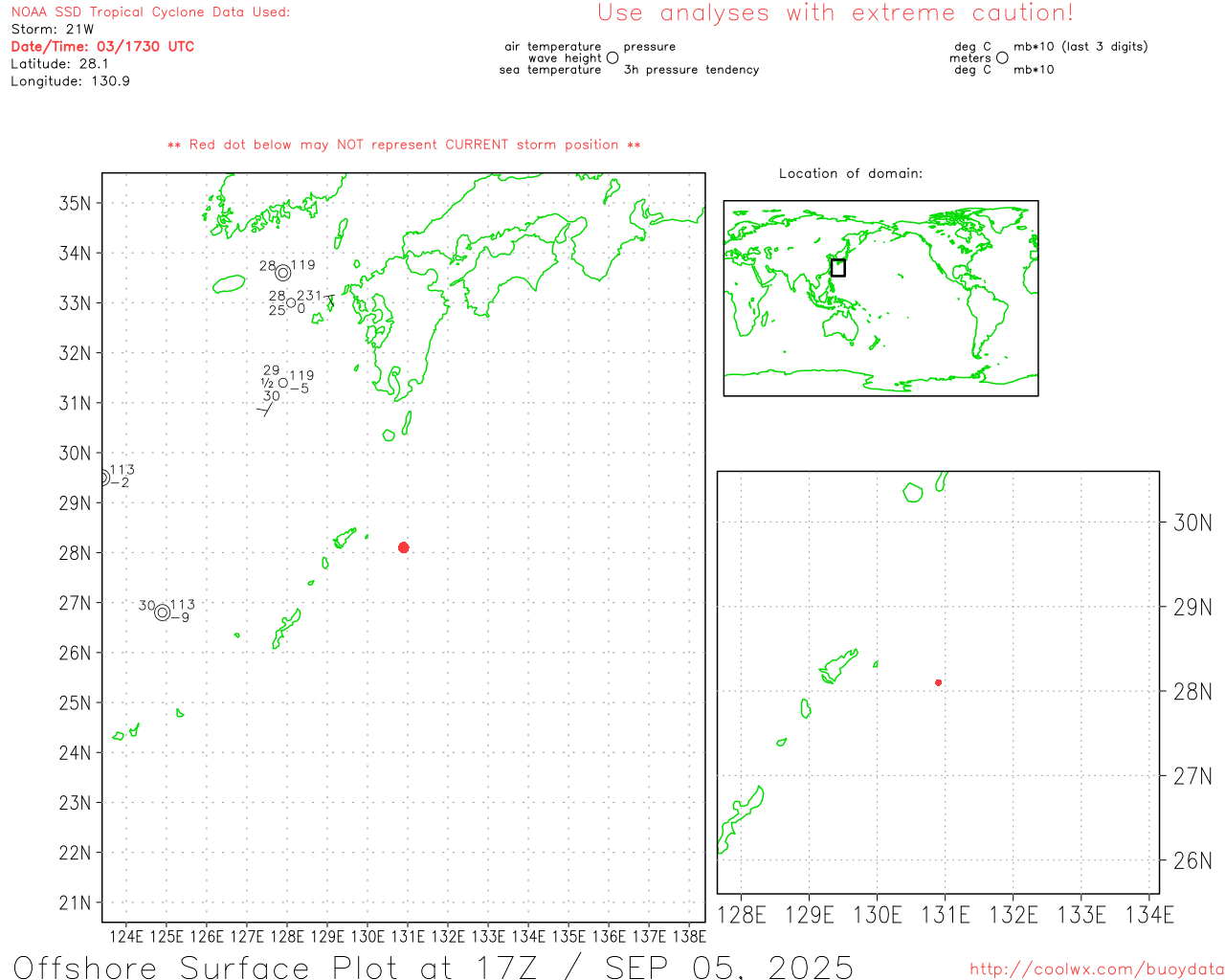Viewport: 1225px width, 980px height.
Task: Click the 'mb*10 (last 3 digits)' legend label
Action: 1080,47
